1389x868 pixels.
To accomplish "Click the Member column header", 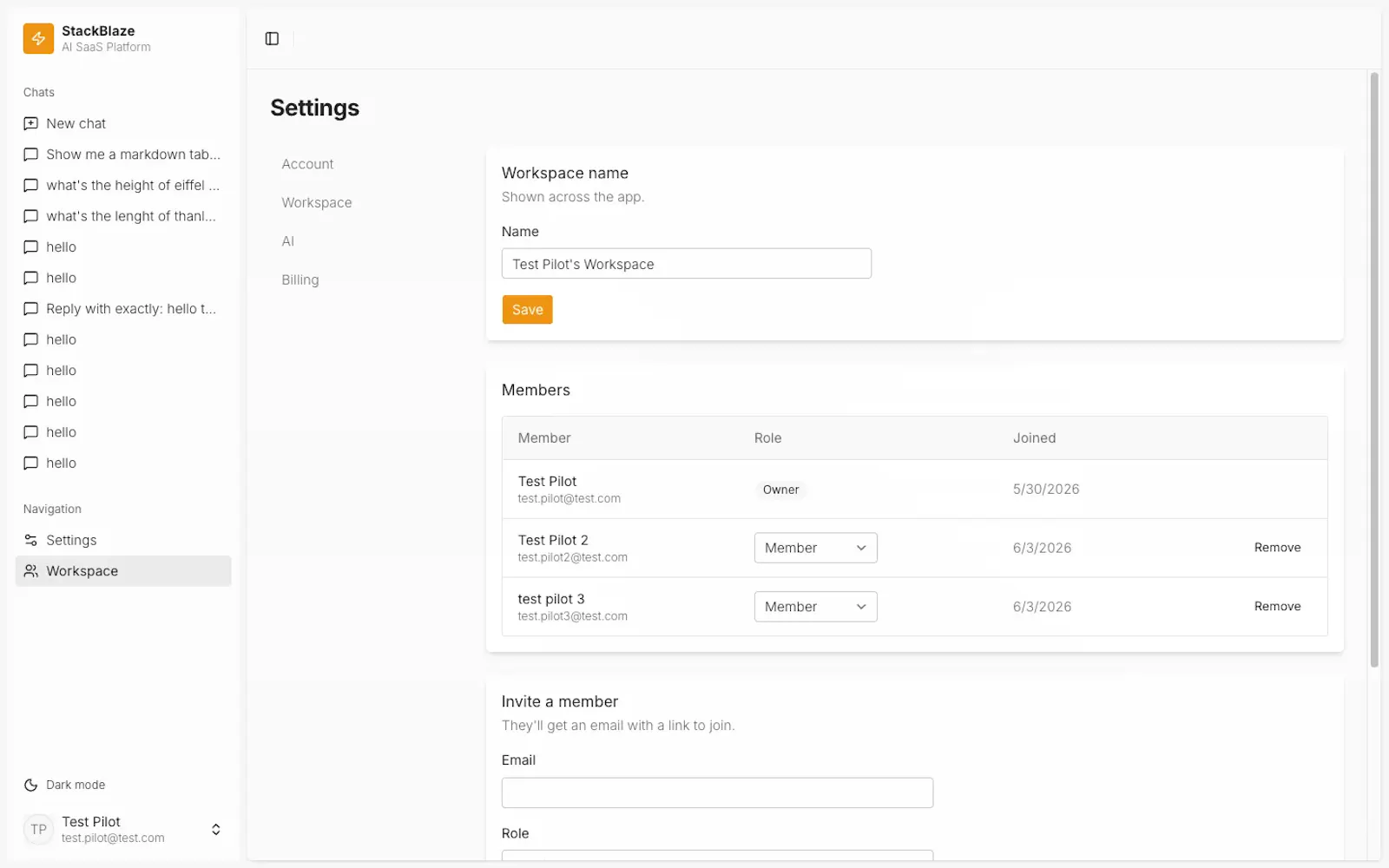I will click(x=544, y=438).
